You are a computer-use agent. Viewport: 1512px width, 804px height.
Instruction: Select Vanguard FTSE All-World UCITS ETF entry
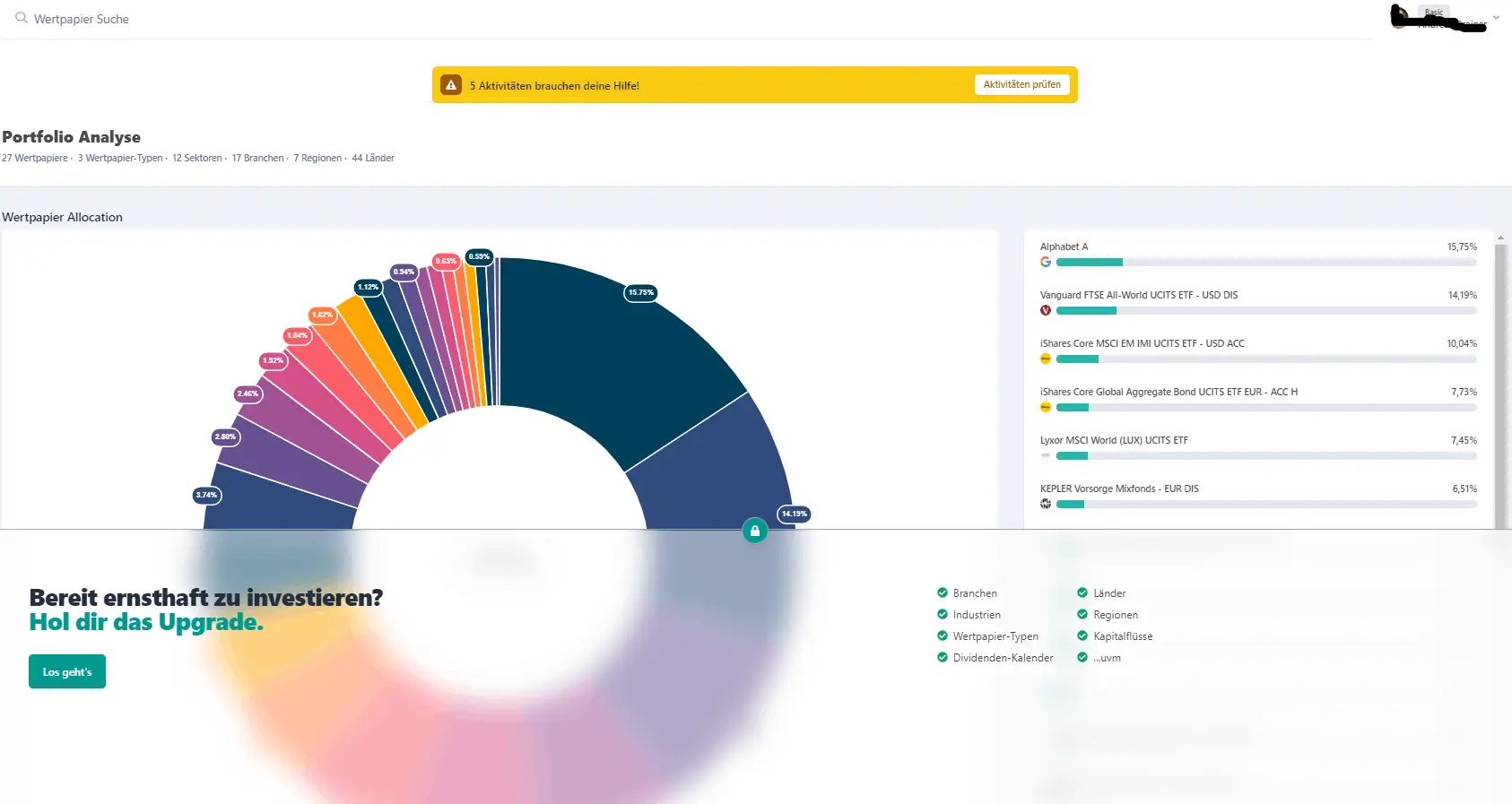click(1139, 295)
